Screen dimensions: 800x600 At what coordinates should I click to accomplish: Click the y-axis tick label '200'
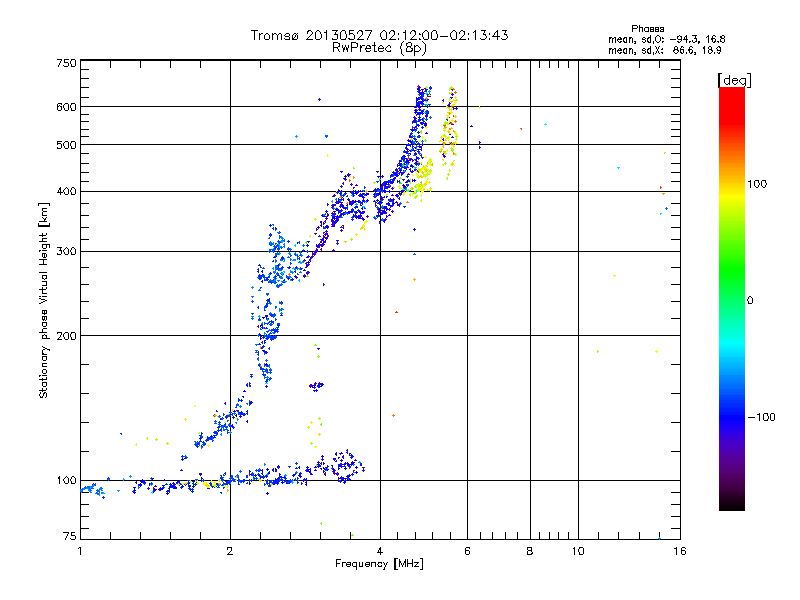click(x=67, y=336)
